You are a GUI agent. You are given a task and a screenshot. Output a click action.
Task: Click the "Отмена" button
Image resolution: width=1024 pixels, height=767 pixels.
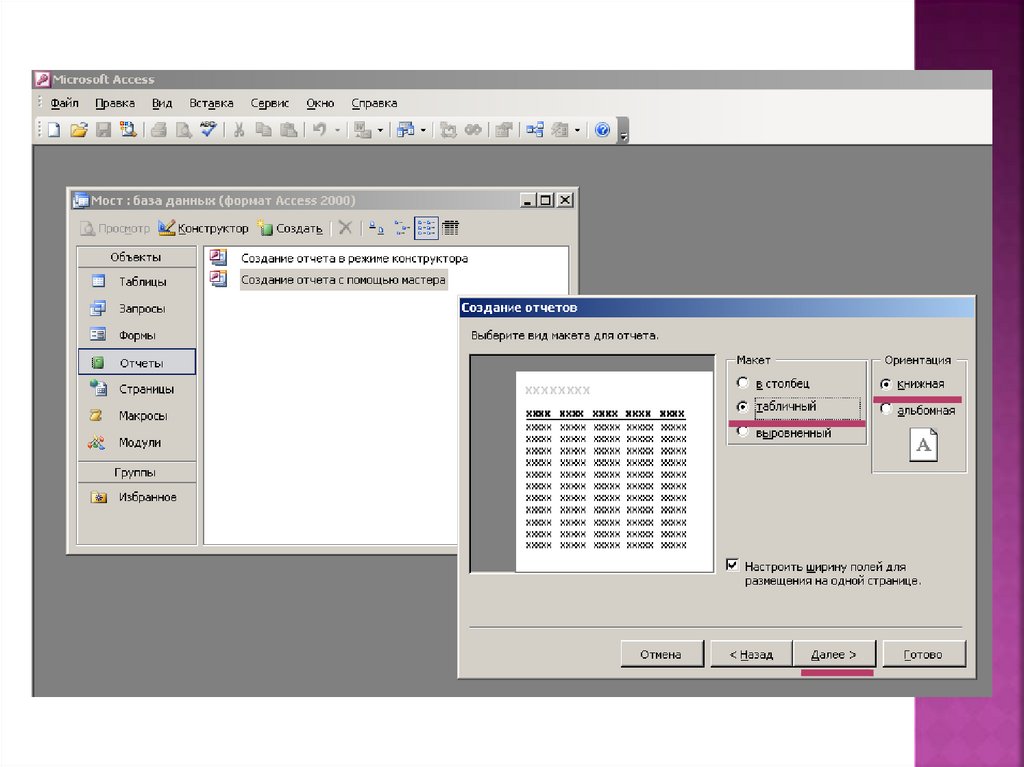(660, 654)
